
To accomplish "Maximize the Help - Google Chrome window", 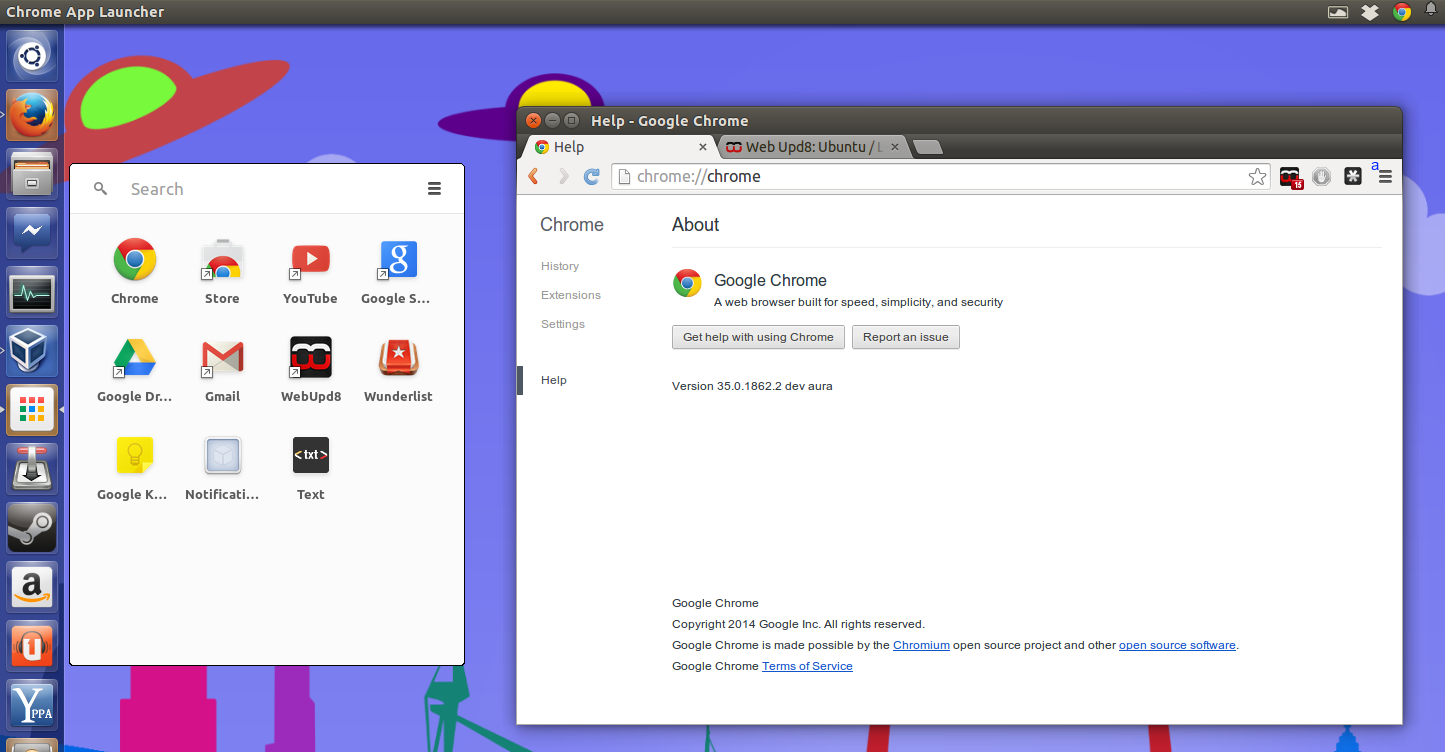I will point(572,121).
